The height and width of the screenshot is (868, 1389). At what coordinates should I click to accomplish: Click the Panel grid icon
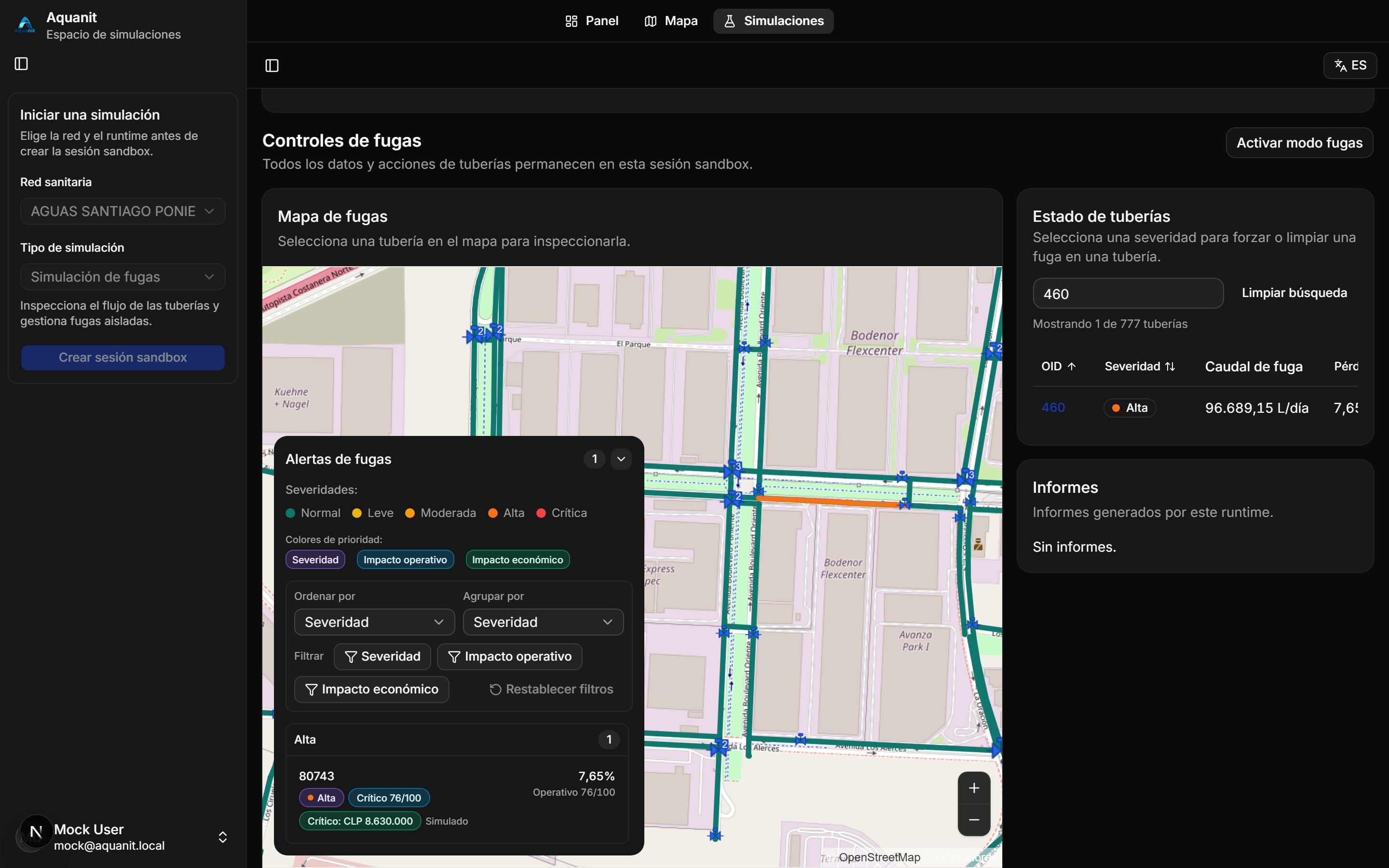coord(571,21)
